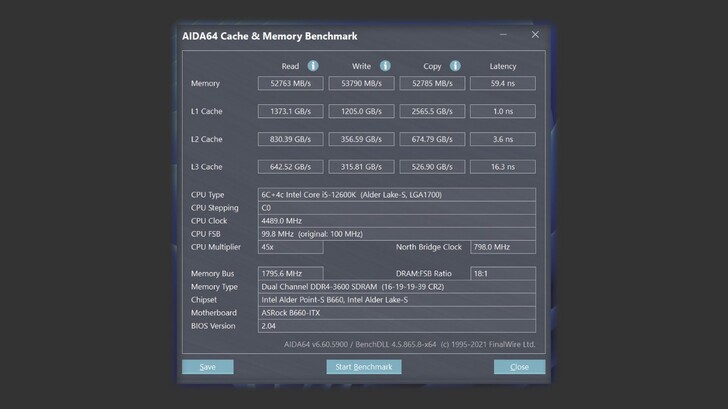Click CPU Clock field 4489.0 MHz
The image size is (728, 409).
[397, 221]
